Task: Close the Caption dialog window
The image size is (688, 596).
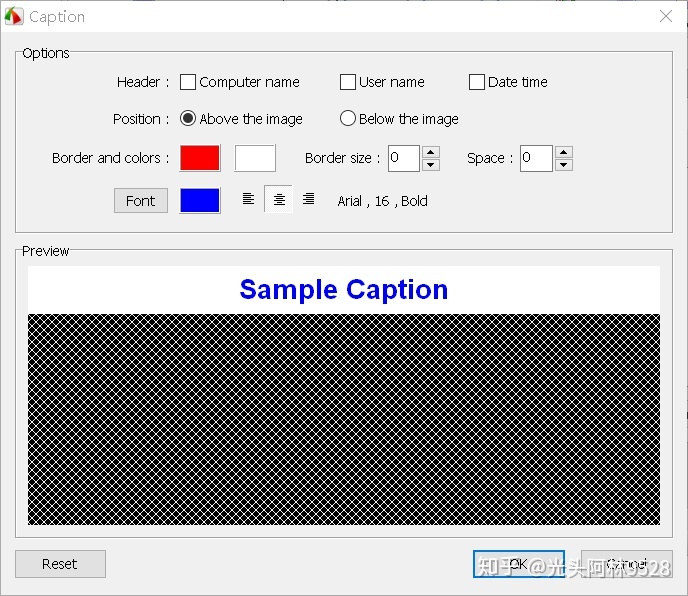Action: point(666,16)
